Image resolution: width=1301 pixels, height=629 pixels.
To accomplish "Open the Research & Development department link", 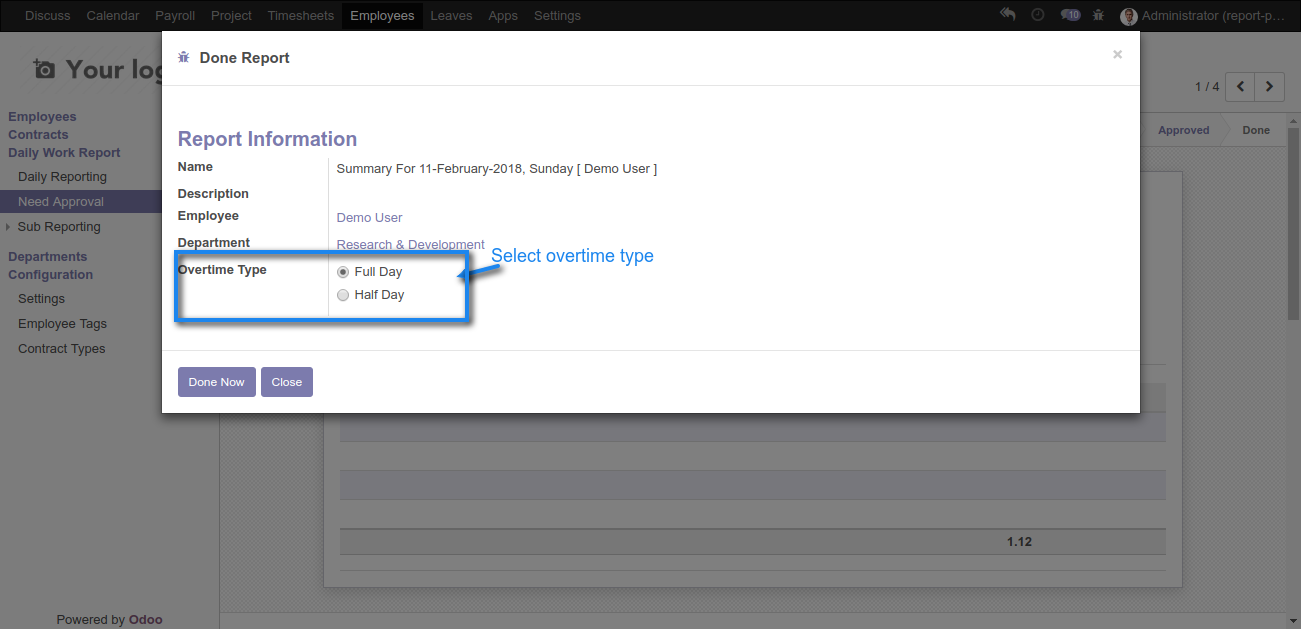I will (x=410, y=244).
